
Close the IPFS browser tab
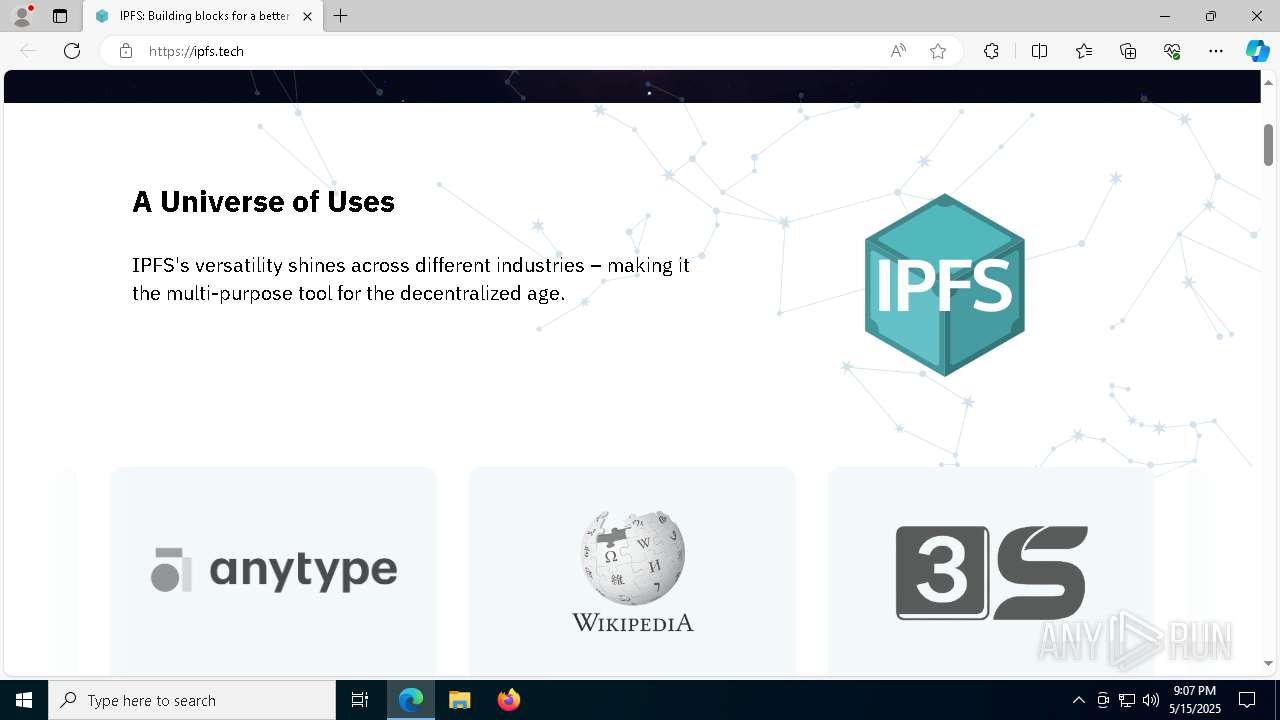308,16
